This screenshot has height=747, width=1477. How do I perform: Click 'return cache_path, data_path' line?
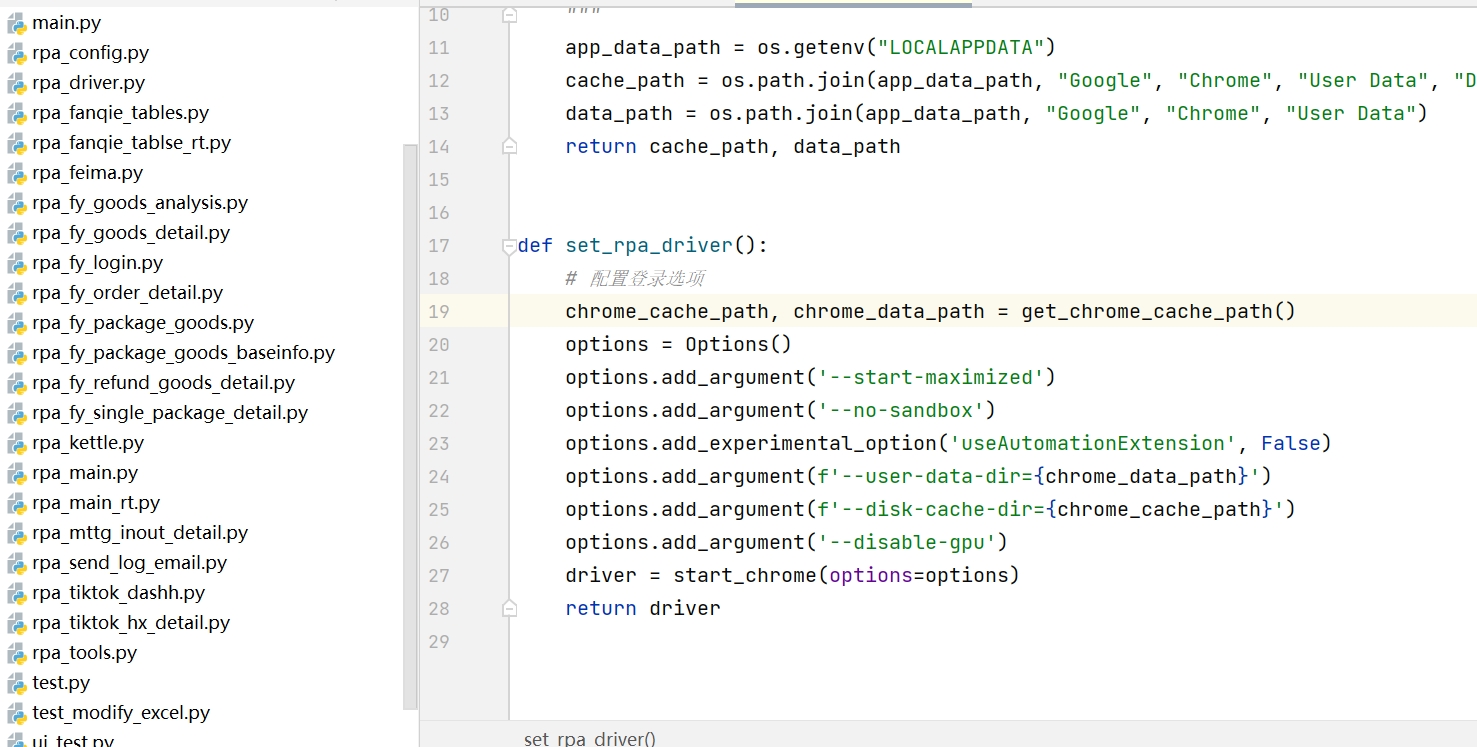click(733, 146)
